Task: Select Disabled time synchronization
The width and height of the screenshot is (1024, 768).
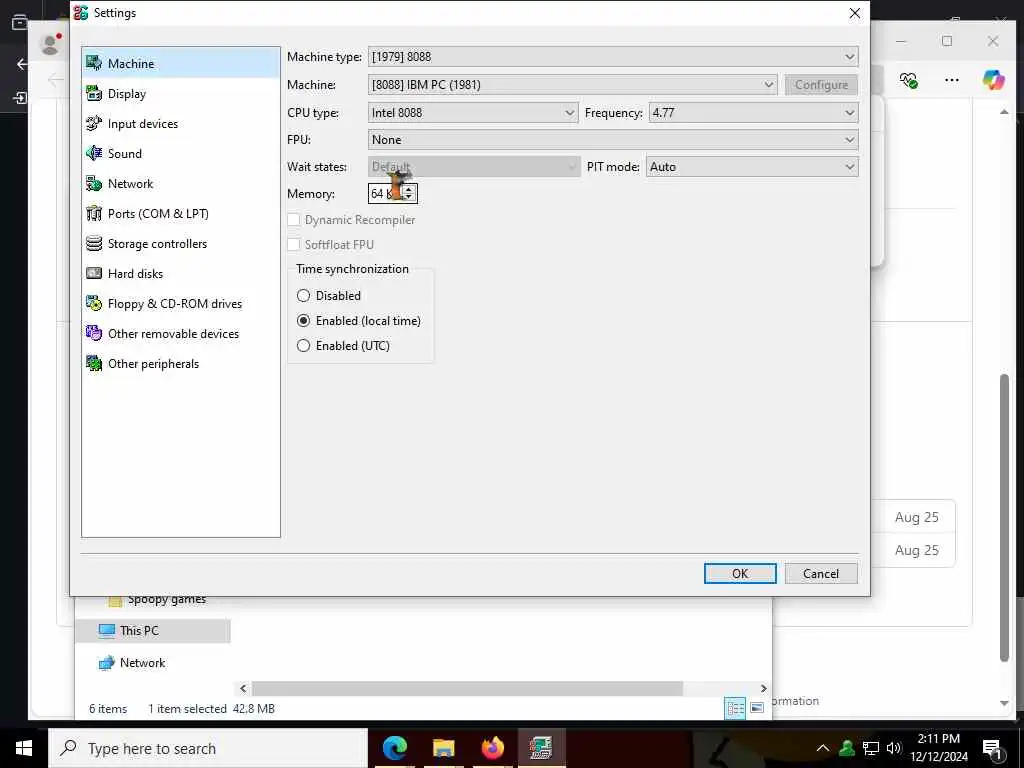Action: [x=303, y=296]
